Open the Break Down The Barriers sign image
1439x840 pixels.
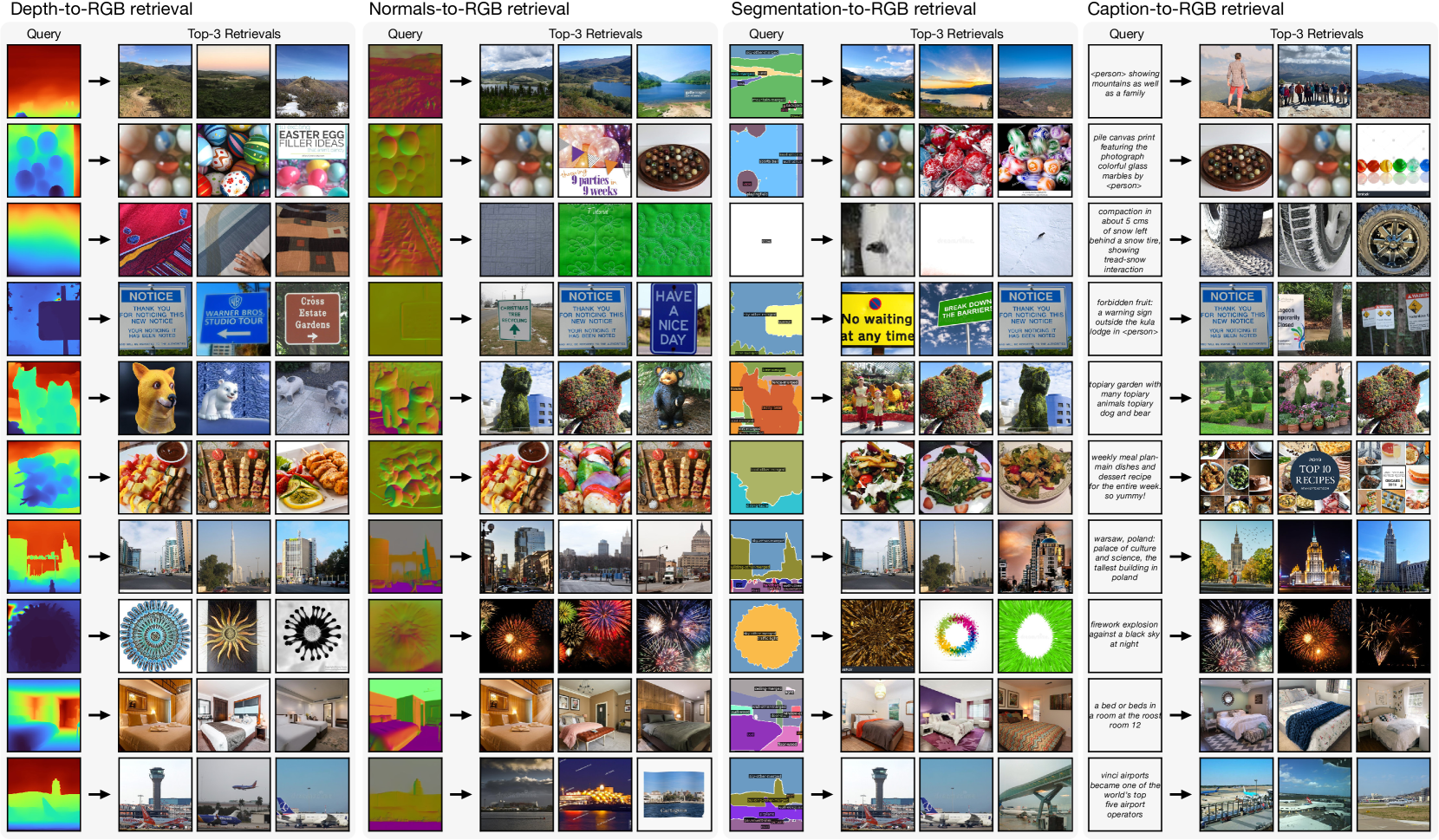[x=956, y=319]
